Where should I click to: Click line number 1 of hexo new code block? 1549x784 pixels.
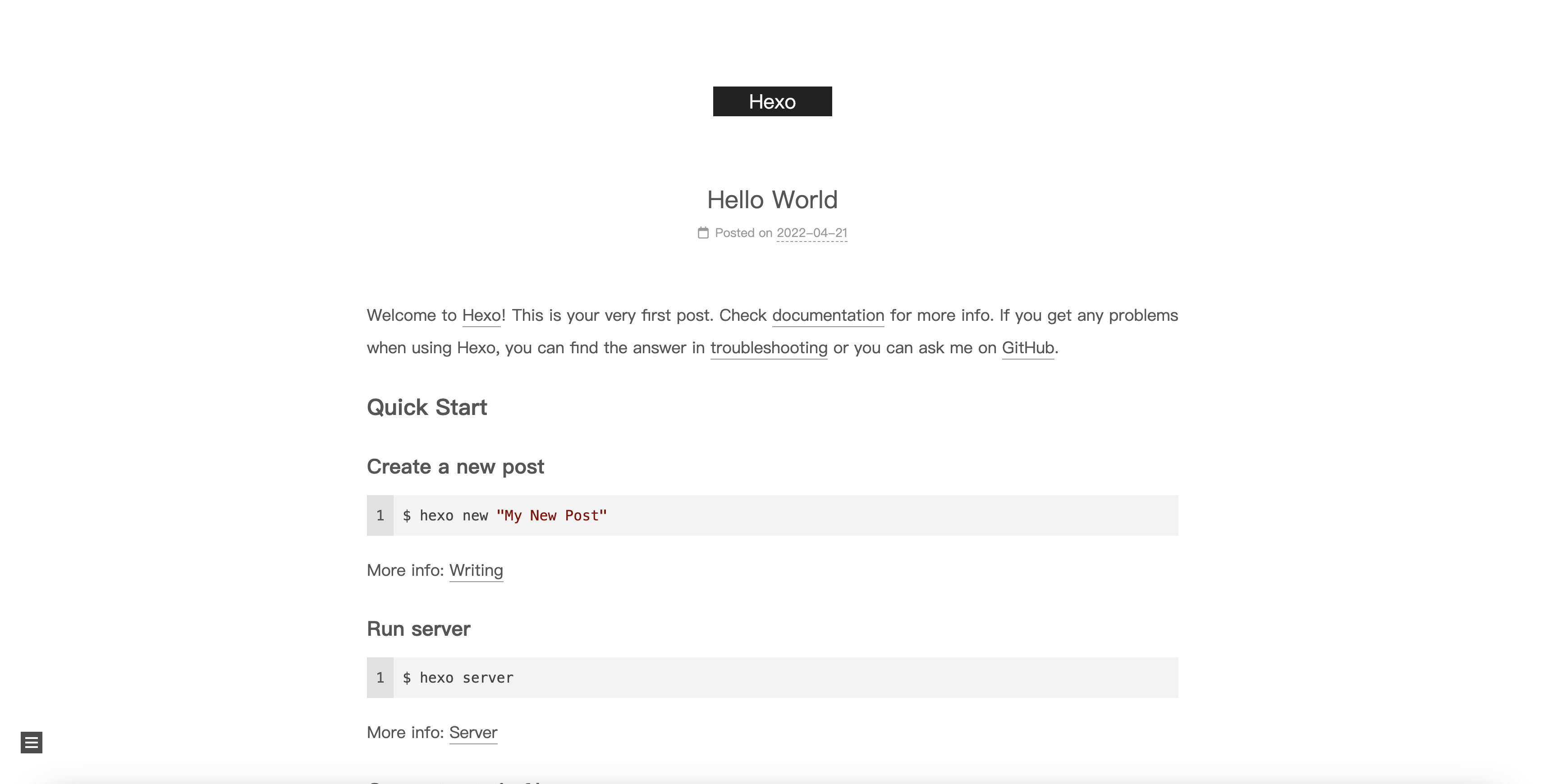pos(380,516)
